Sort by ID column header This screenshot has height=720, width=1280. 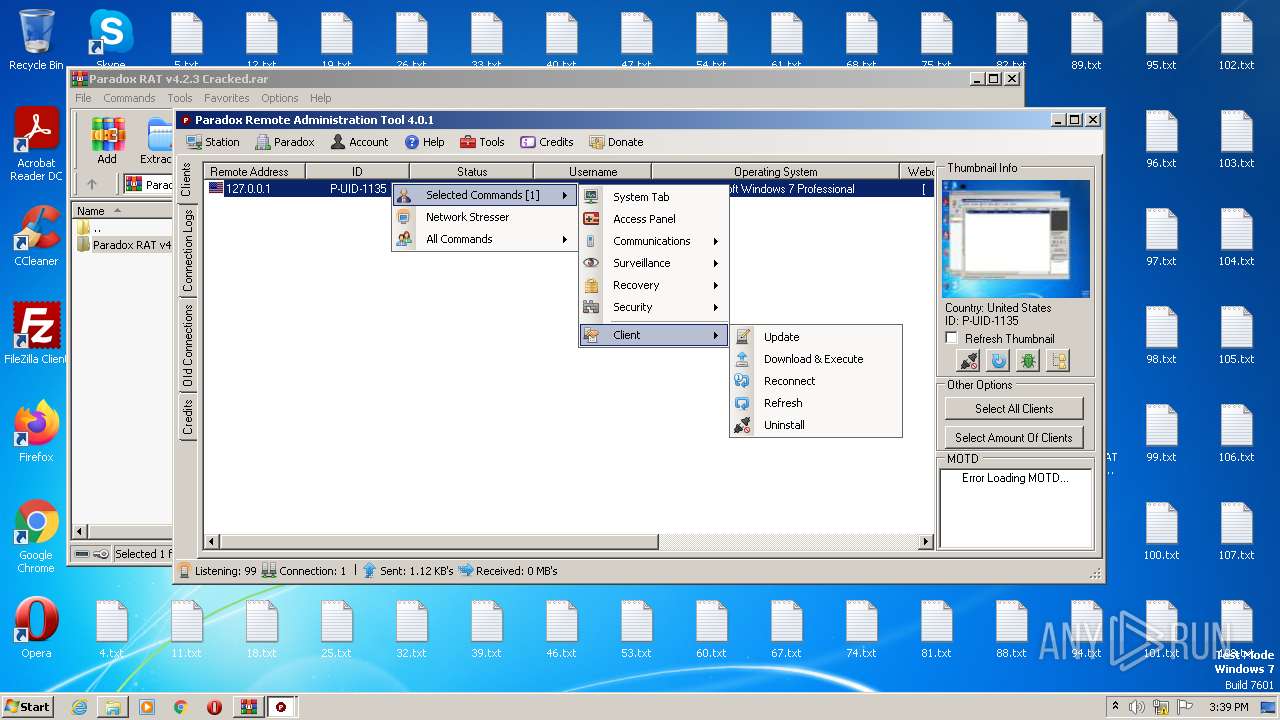pyautogui.click(x=357, y=172)
